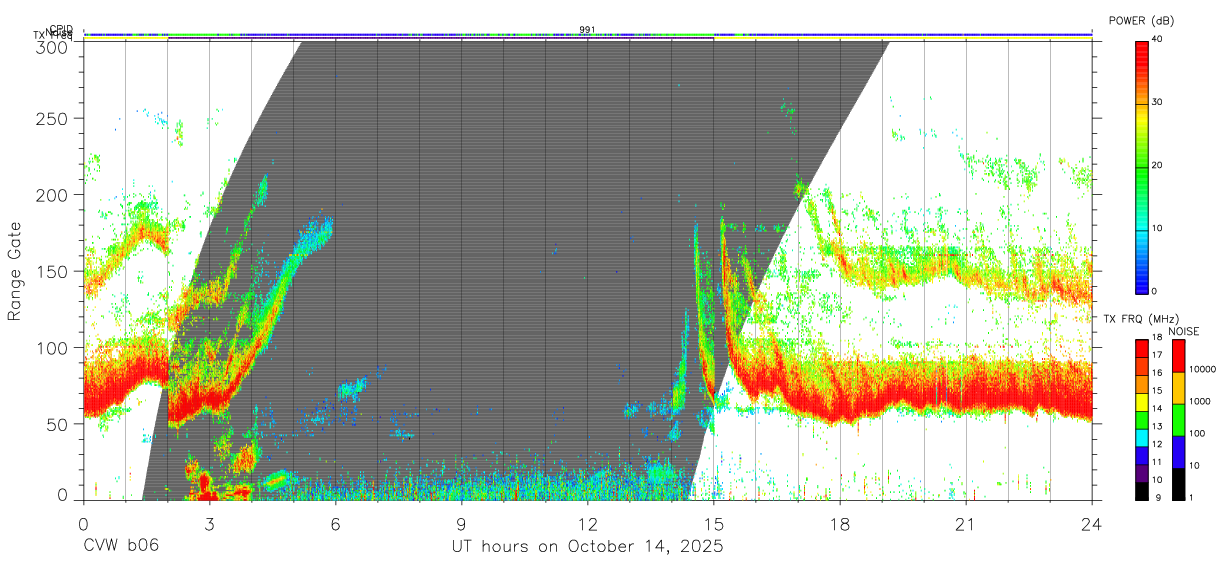The image size is (1228, 567).
Task: Click the 10 tick label on power colorbar
Action: pos(1158,229)
